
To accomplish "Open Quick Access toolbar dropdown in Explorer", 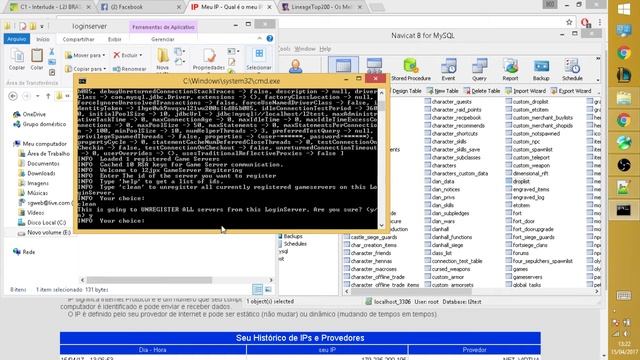I will click(x=42, y=27).
